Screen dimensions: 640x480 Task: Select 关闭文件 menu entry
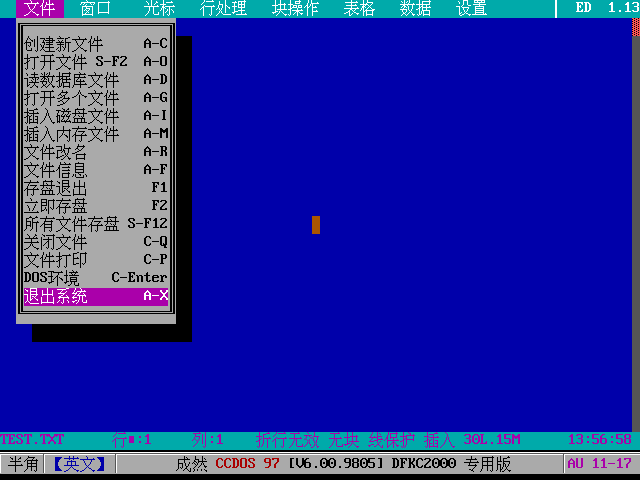click(x=96, y=241)
